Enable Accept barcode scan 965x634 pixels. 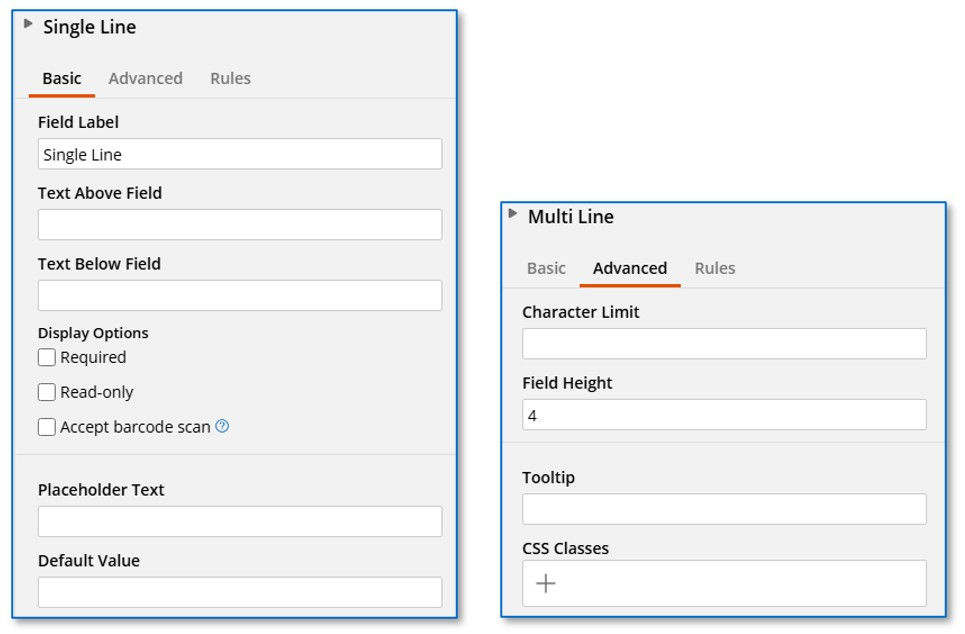coord(46,427)
